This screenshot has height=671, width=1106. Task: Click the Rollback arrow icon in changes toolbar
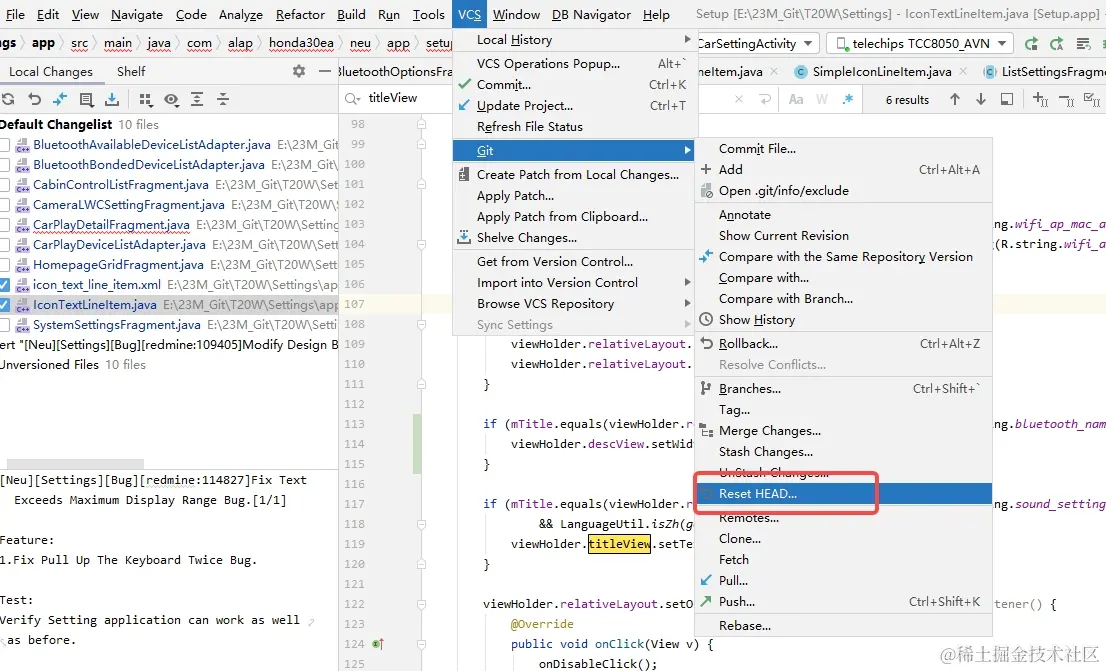click(35, 99)
